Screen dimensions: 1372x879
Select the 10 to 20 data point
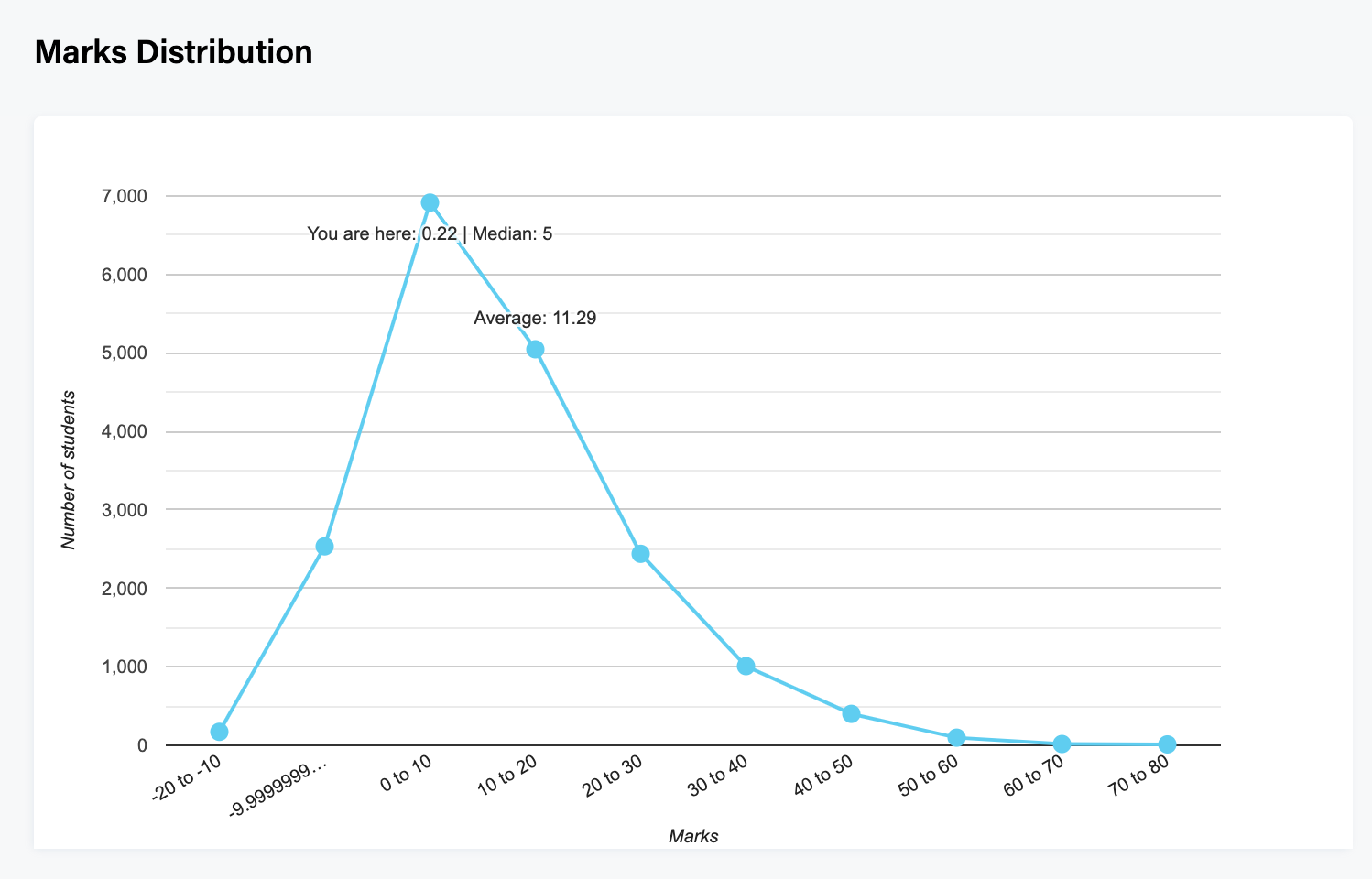coord(535,349)
